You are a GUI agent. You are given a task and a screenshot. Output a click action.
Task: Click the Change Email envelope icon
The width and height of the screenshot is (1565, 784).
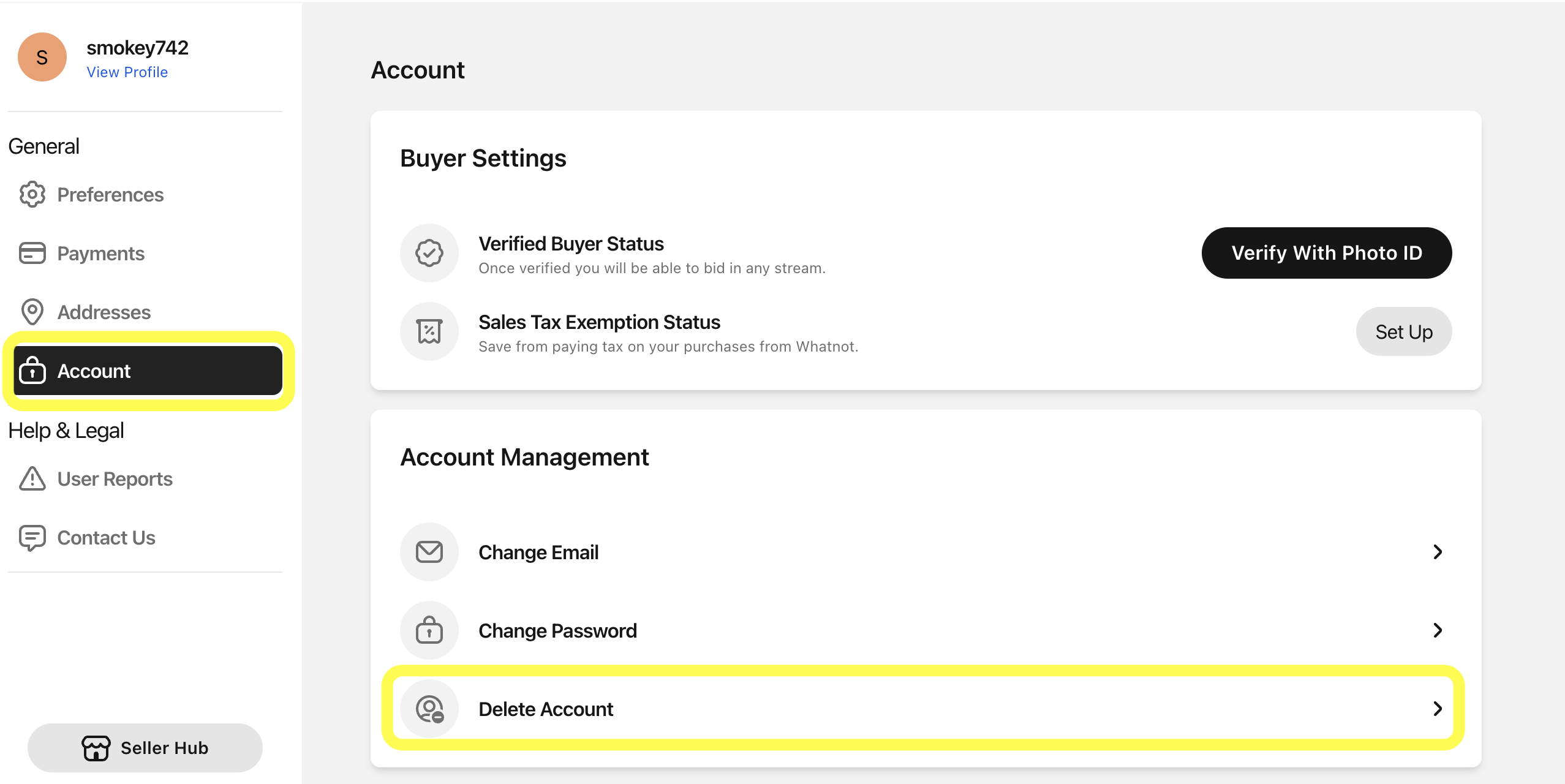click(x=429, y=552)
